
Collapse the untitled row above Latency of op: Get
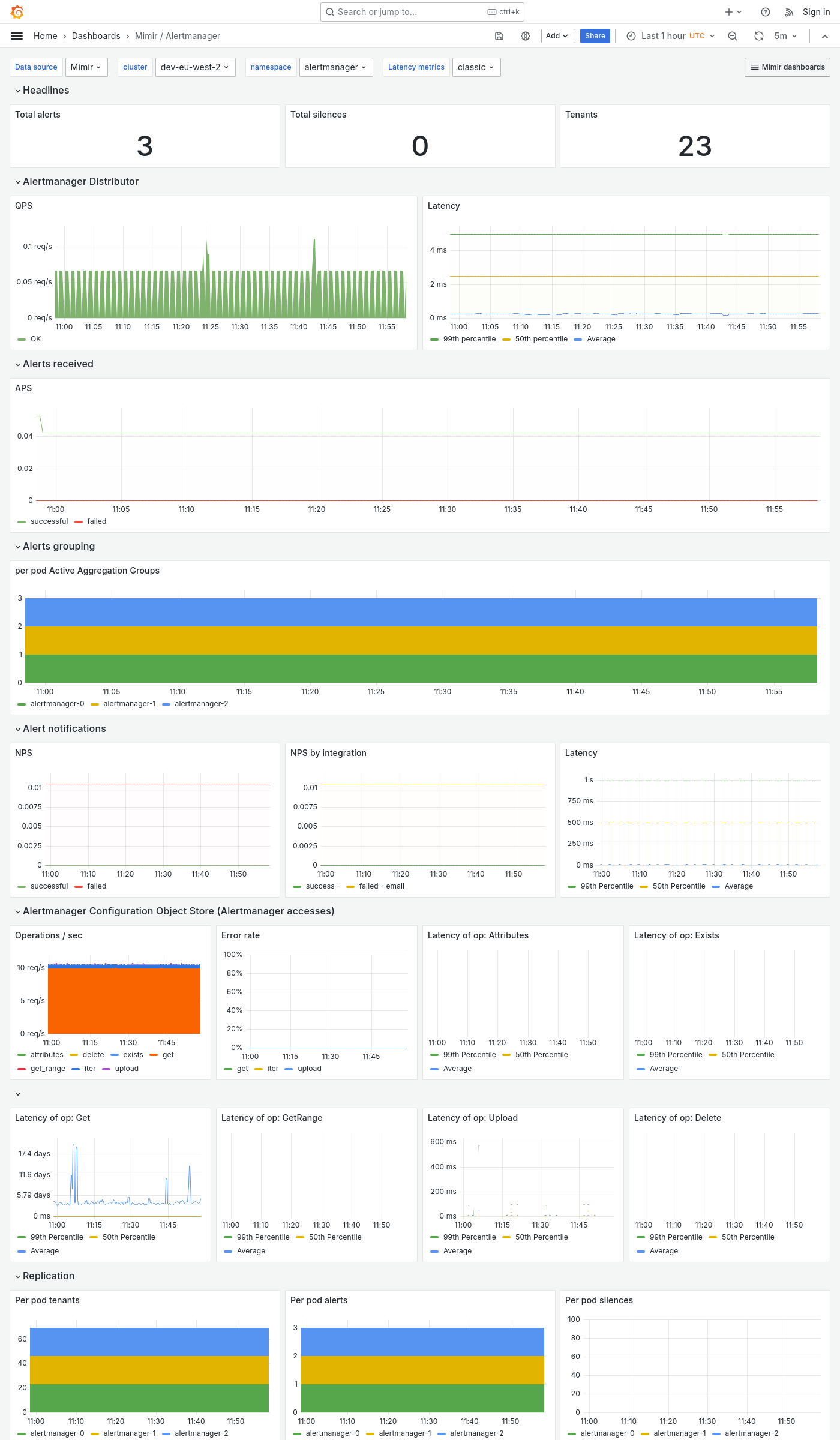point(18,1094)
